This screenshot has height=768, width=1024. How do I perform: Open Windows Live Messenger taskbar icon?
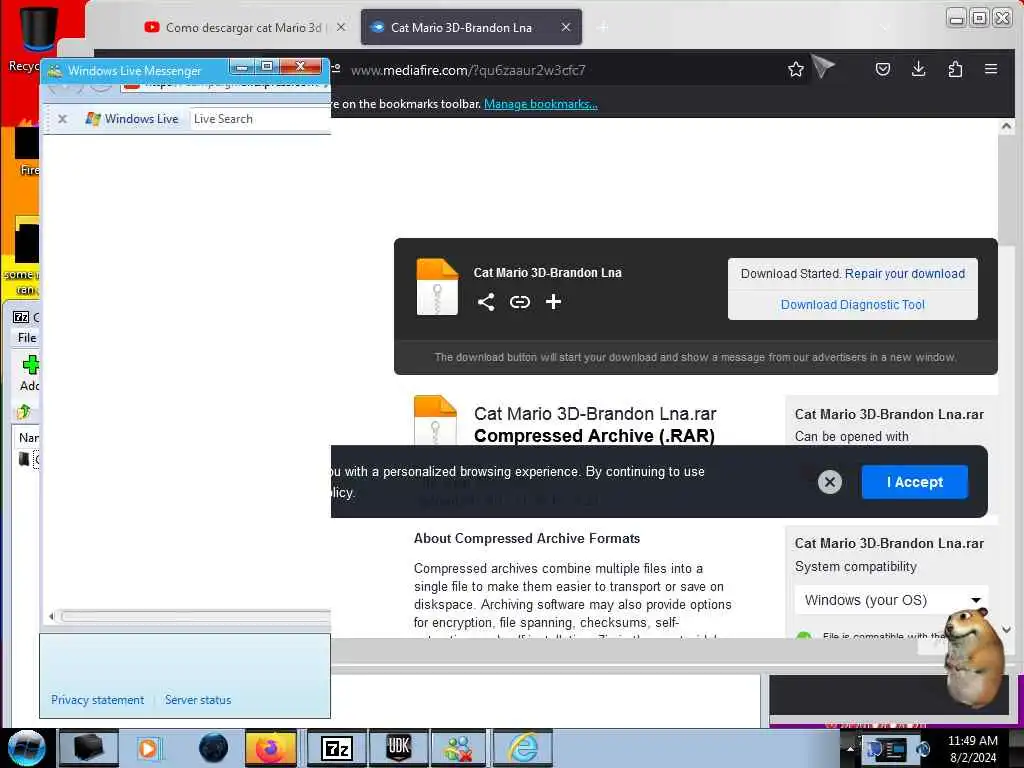click(459, 748)
